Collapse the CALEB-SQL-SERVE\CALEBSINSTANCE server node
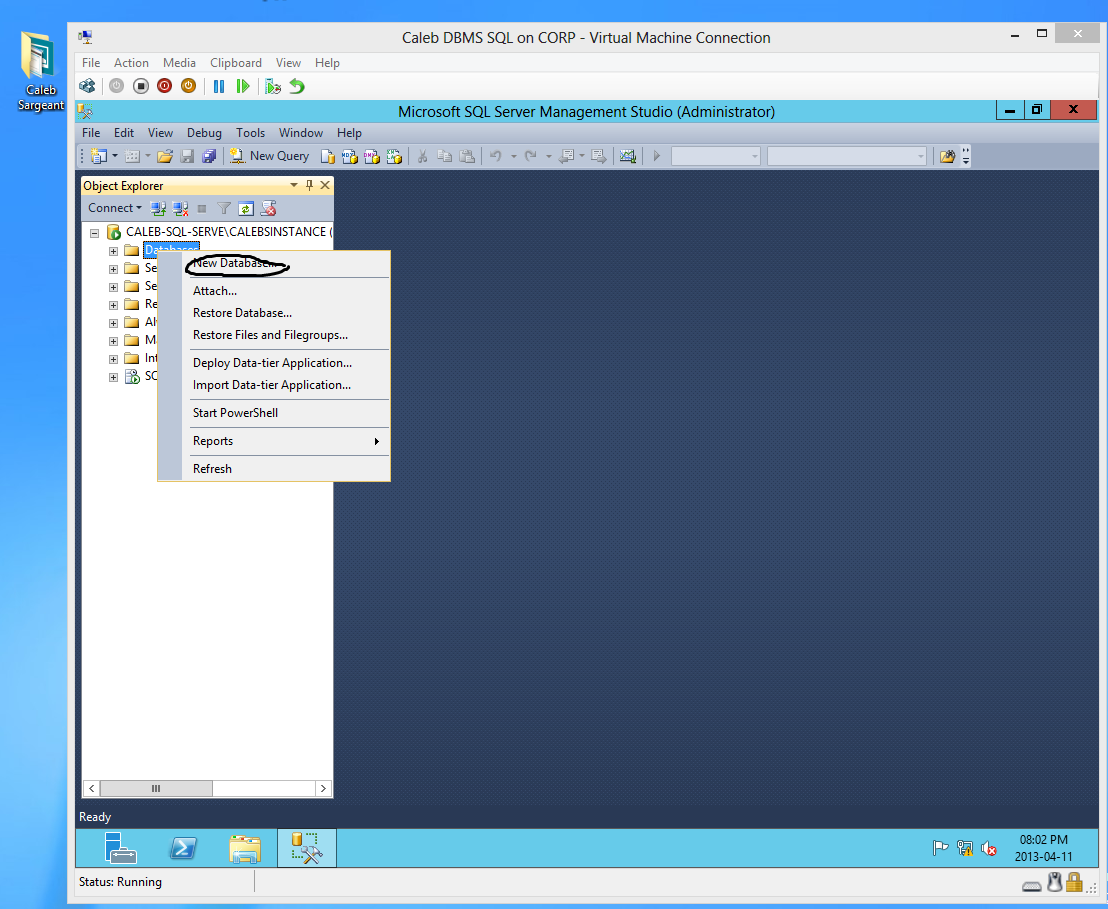This screenshot has height=909, width=1108. click(95, 233)
